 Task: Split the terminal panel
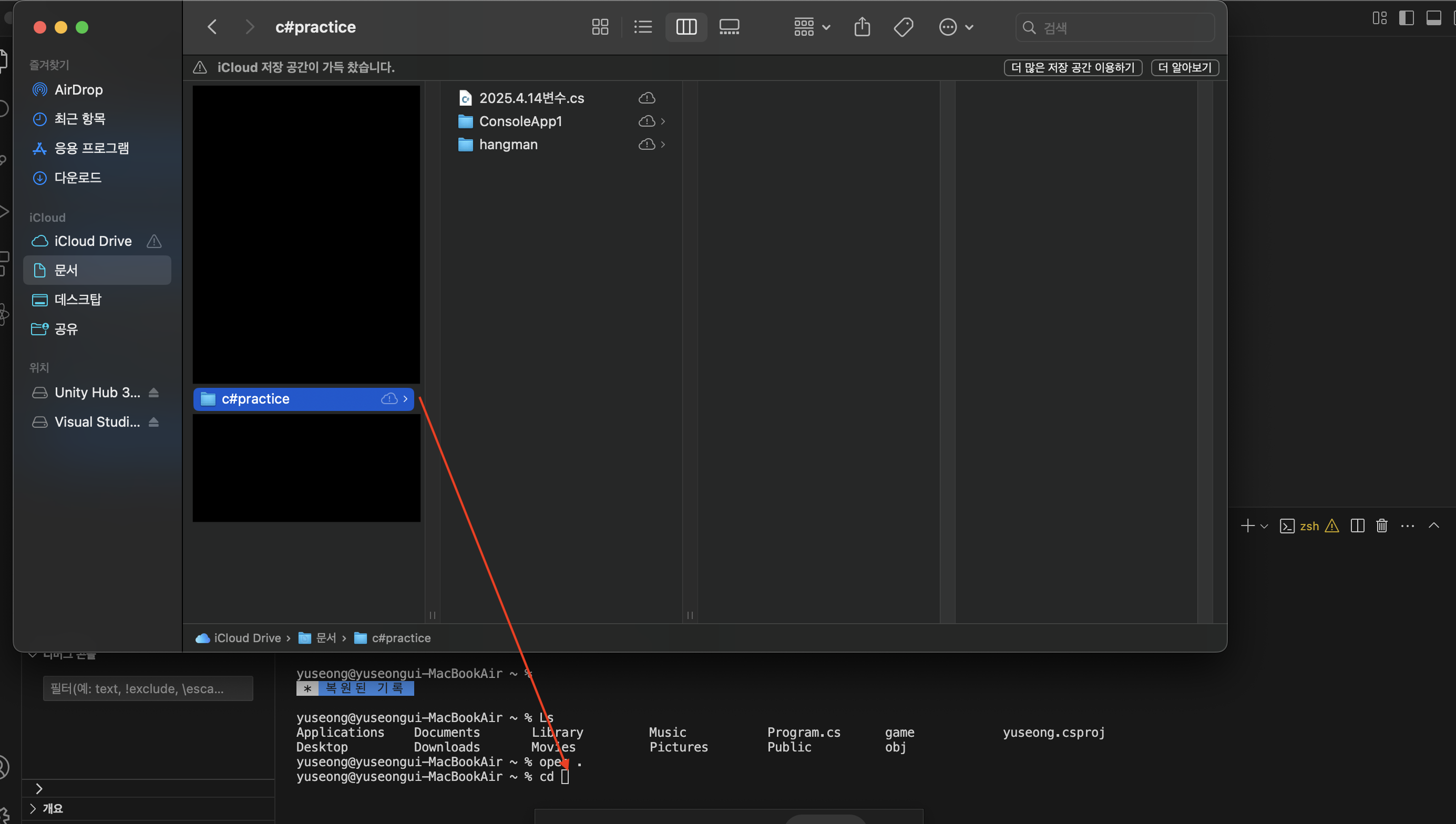1357,526
